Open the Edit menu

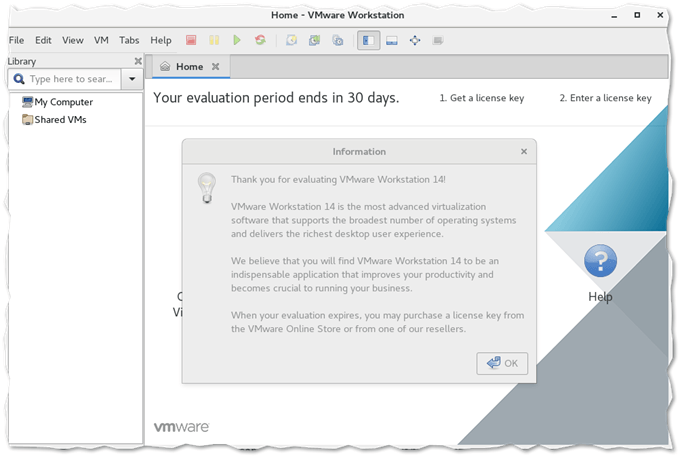(x=43, y=40)
